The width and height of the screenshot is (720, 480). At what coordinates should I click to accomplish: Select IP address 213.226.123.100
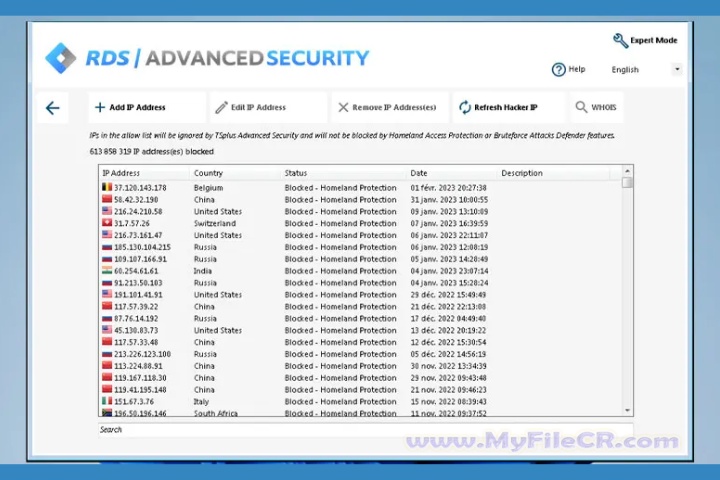click(x=142, y=354)
